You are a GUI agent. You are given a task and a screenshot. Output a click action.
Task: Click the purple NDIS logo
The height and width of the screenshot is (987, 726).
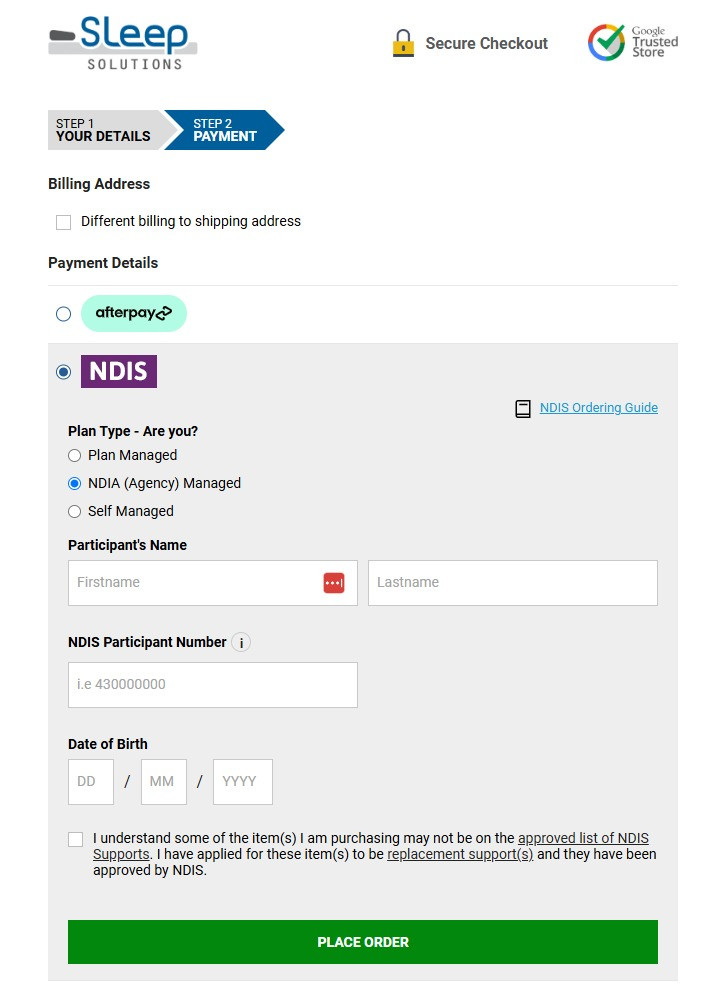(x=119, y=372)
